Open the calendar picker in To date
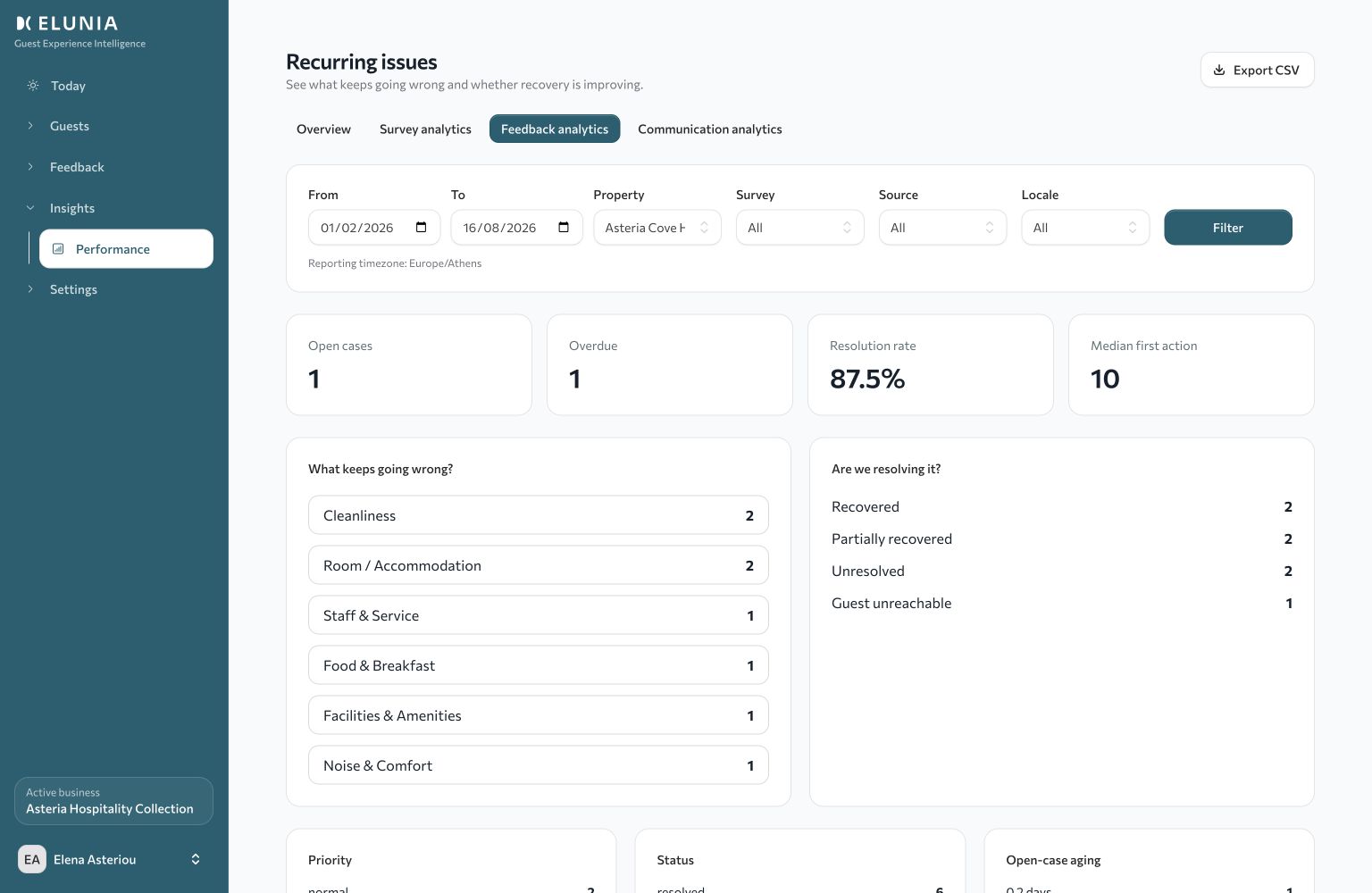 [x=564, y=228]
